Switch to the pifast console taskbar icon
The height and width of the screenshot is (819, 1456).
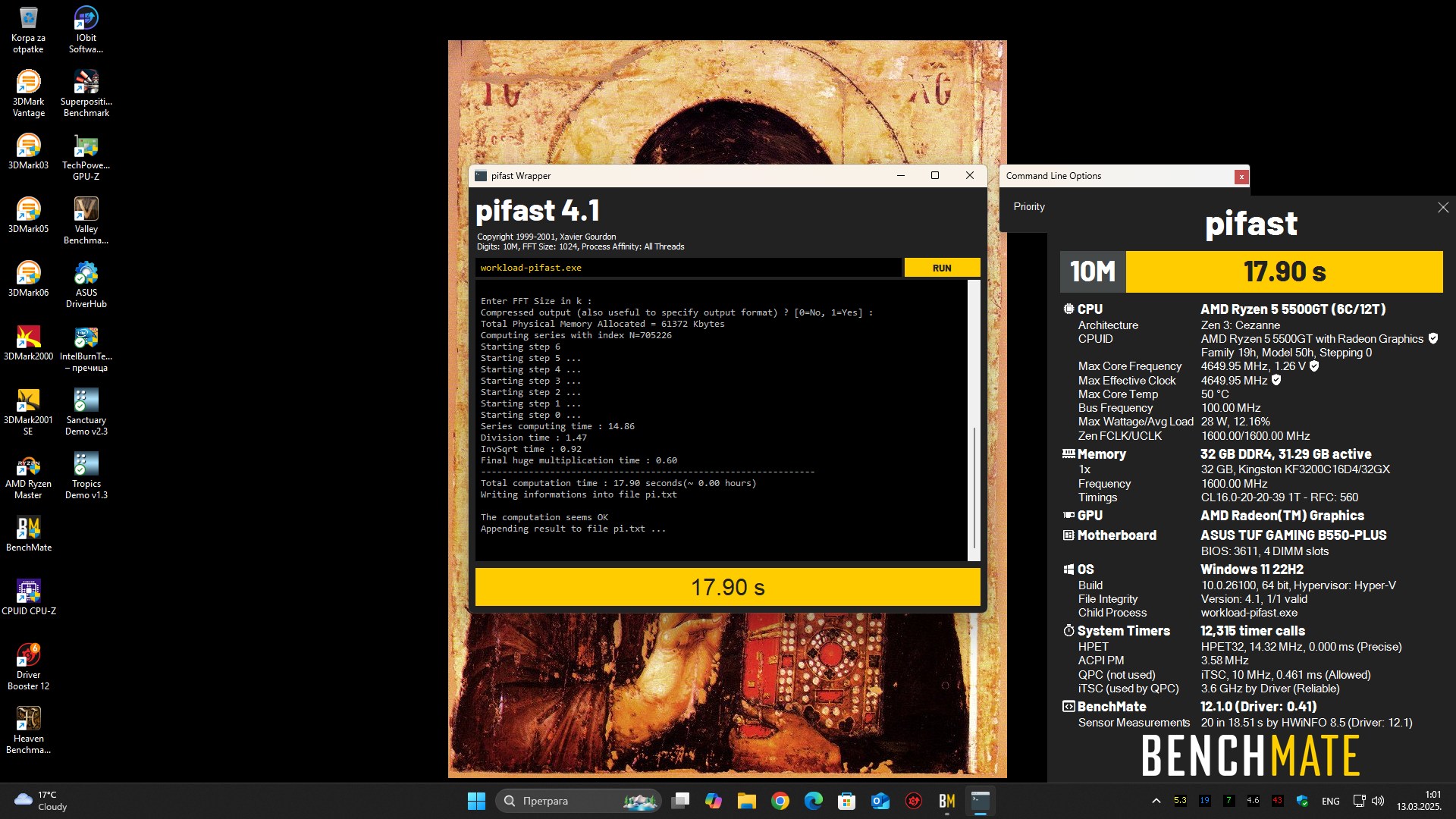981,801
